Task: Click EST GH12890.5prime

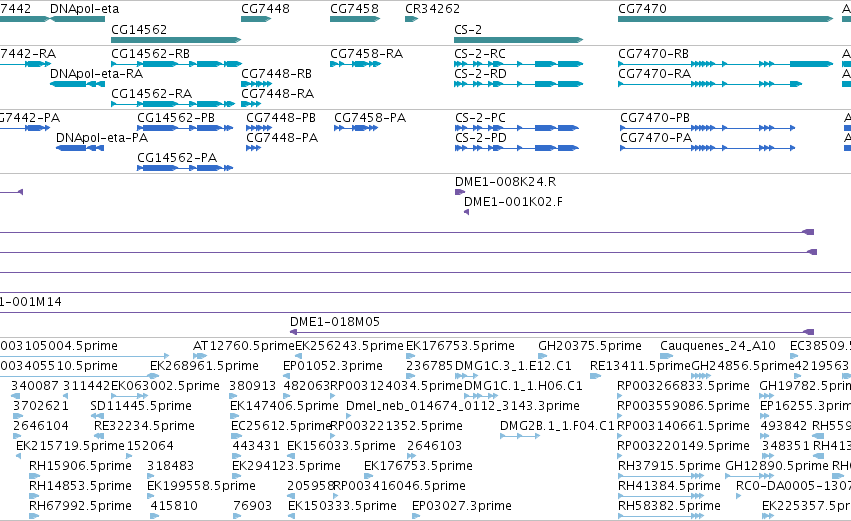Action: [777, 466]
